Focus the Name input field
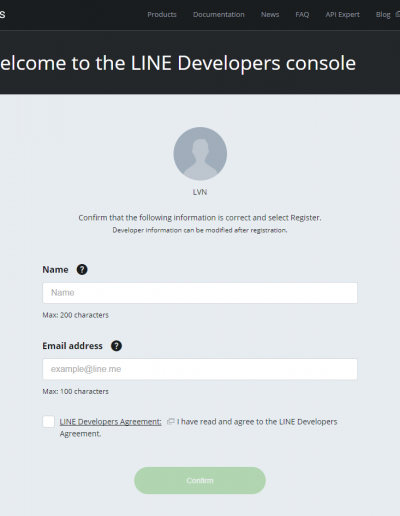The image size is (400, 516). (x=200, y=293)
